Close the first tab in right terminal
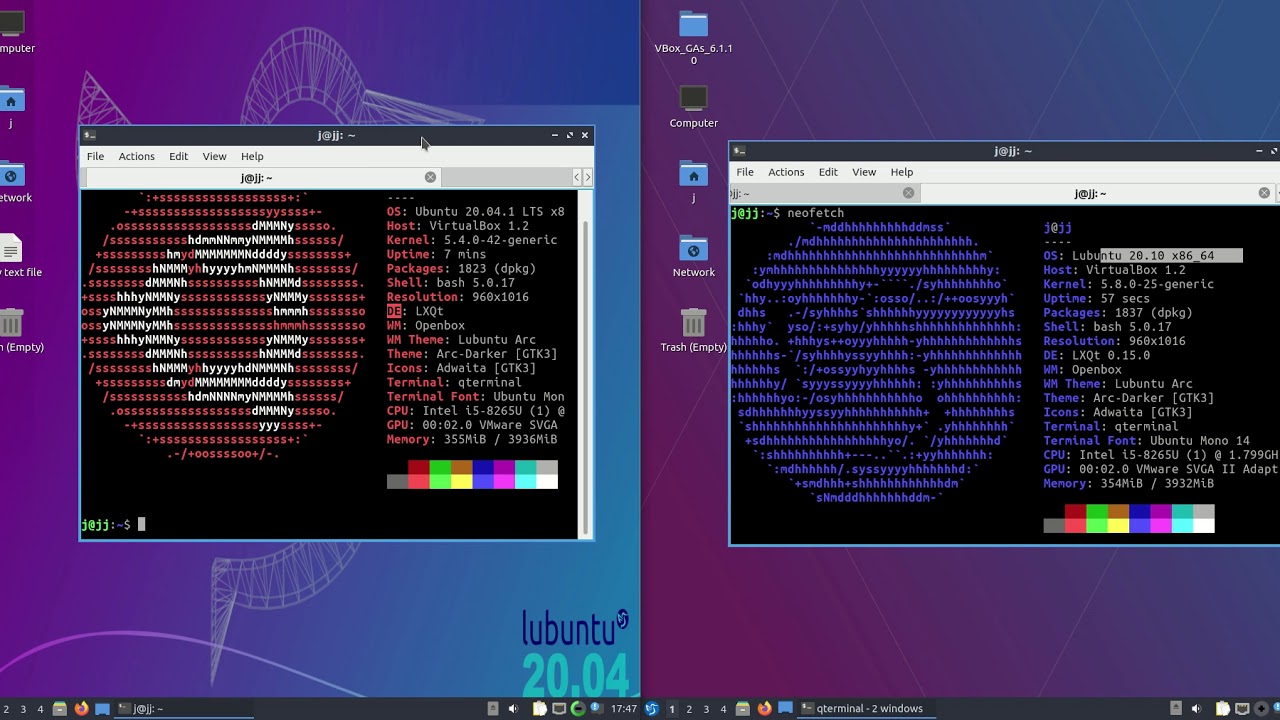1280x720 pixels. (908, 193)
